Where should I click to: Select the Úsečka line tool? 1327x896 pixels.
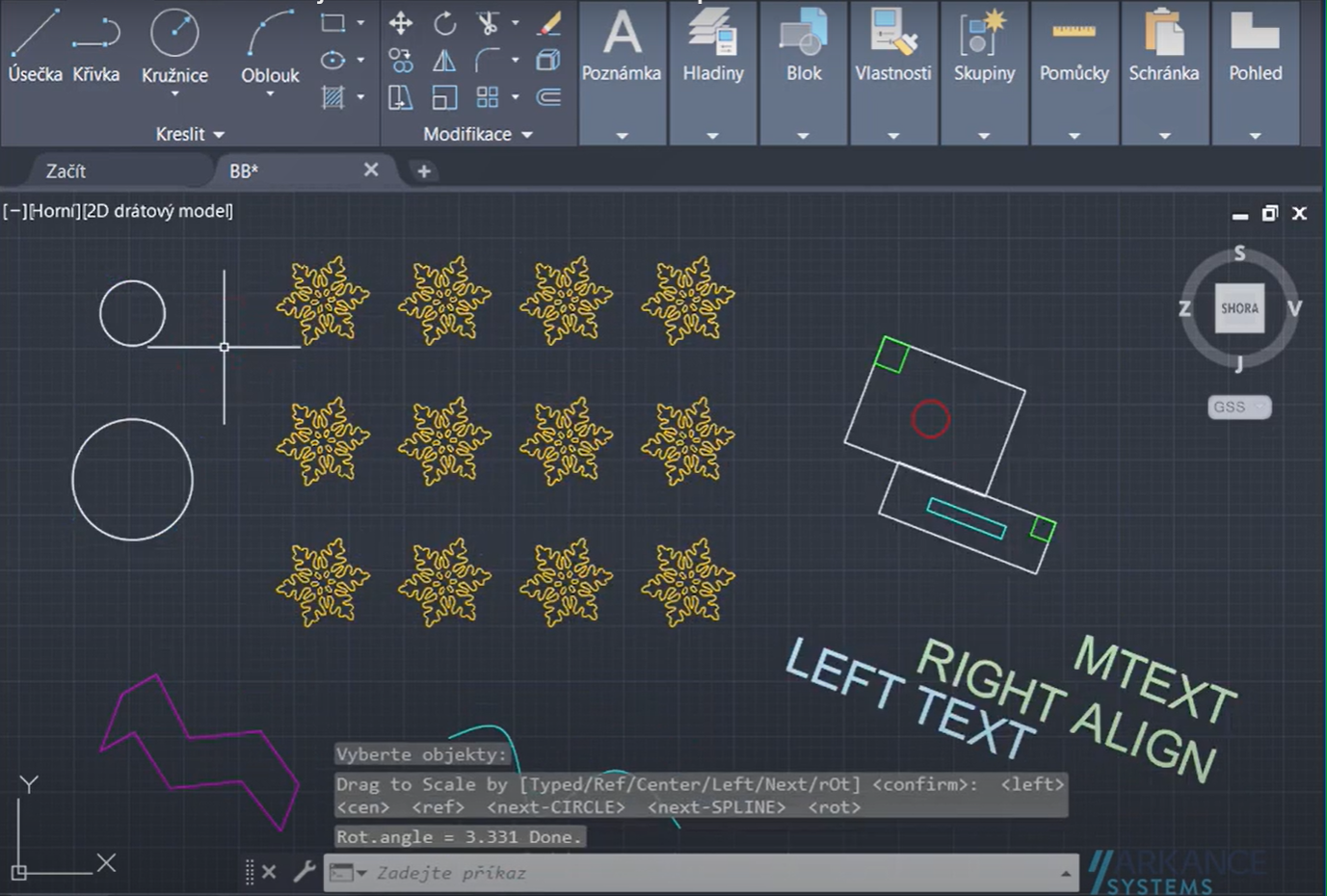(35, 43)
